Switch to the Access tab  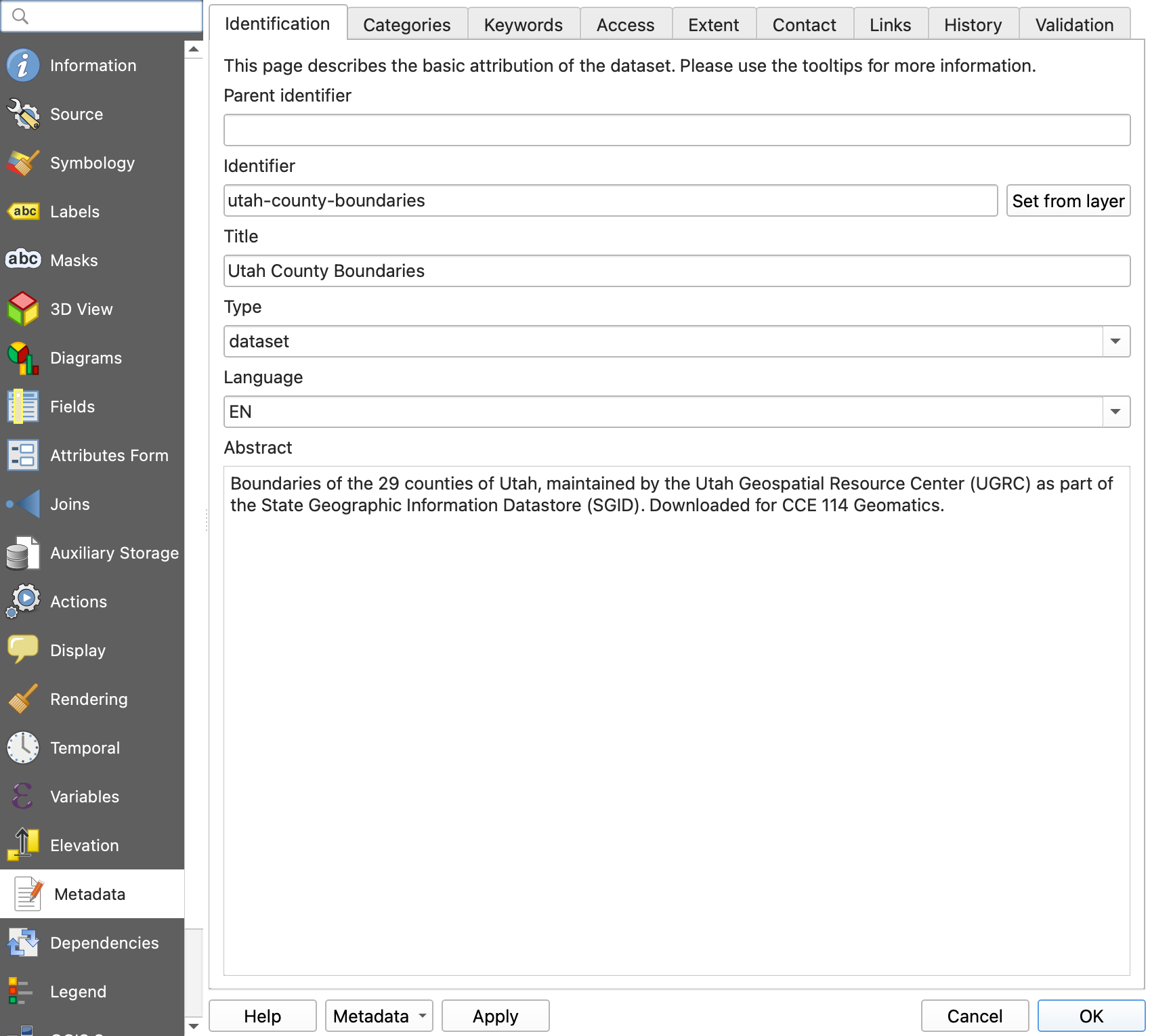click(626, 25)
